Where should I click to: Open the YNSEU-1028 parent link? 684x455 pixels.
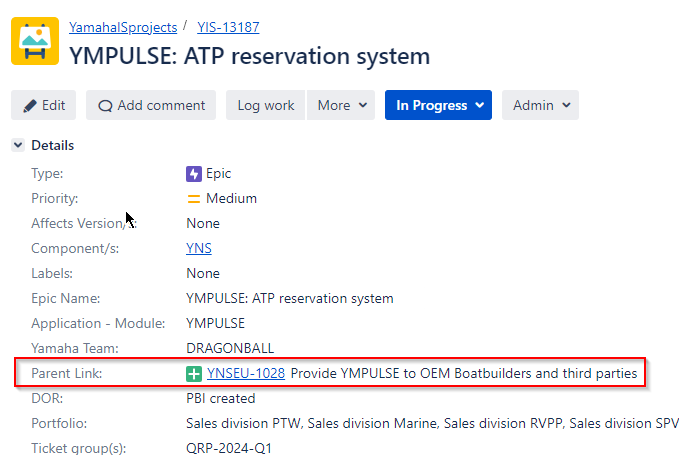(246, 373)
